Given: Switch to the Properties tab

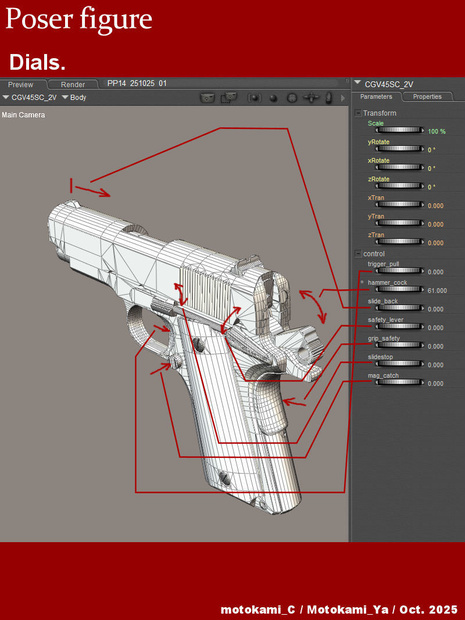Looking at the screenshot, I should click(427, 96).
